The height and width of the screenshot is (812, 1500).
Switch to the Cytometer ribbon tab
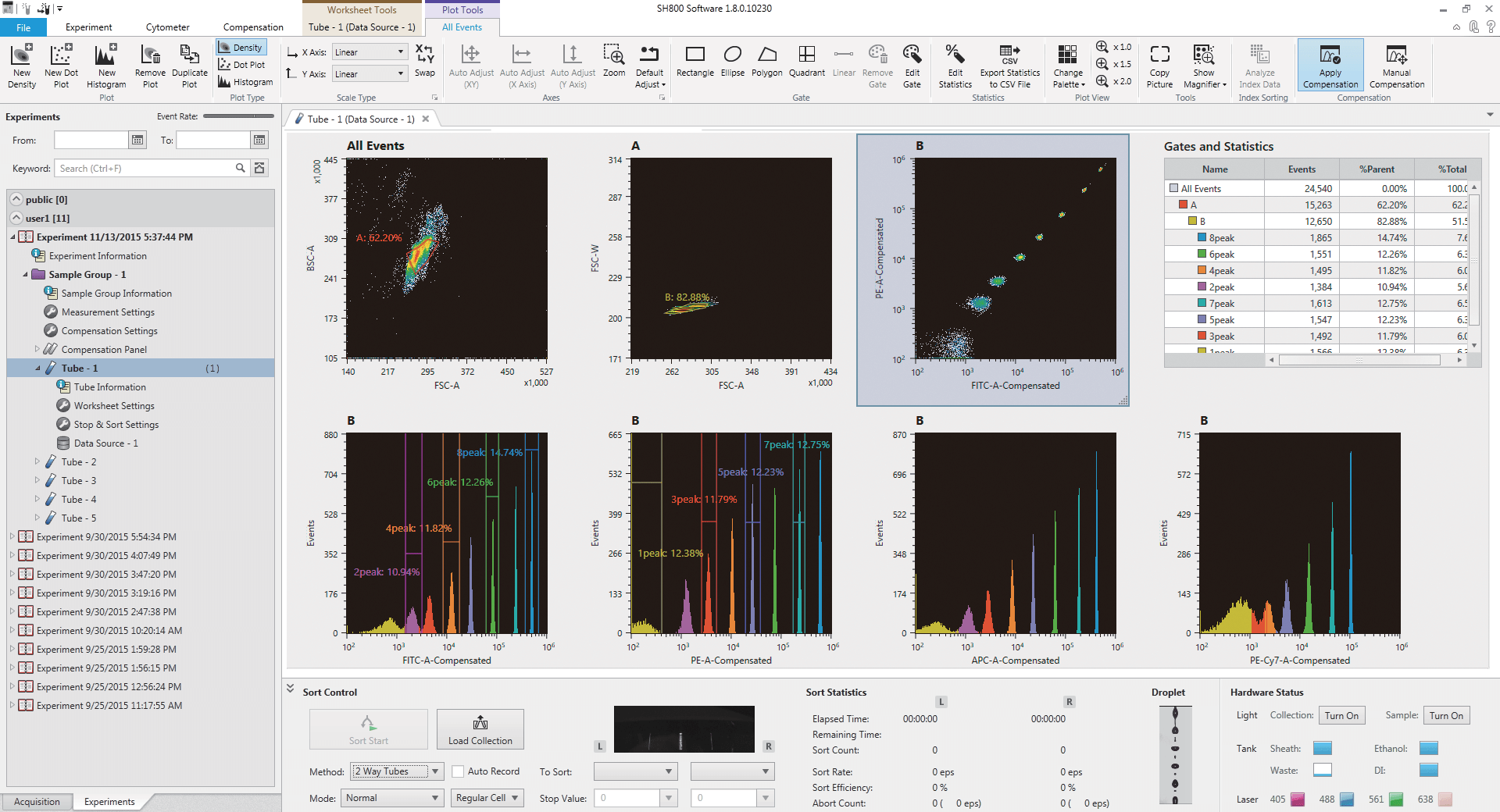click(x=166, y=27)
